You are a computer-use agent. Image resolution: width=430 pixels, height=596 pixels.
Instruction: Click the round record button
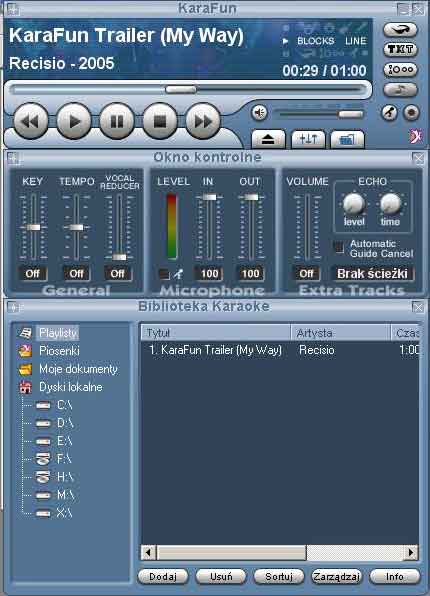(411, 113)
